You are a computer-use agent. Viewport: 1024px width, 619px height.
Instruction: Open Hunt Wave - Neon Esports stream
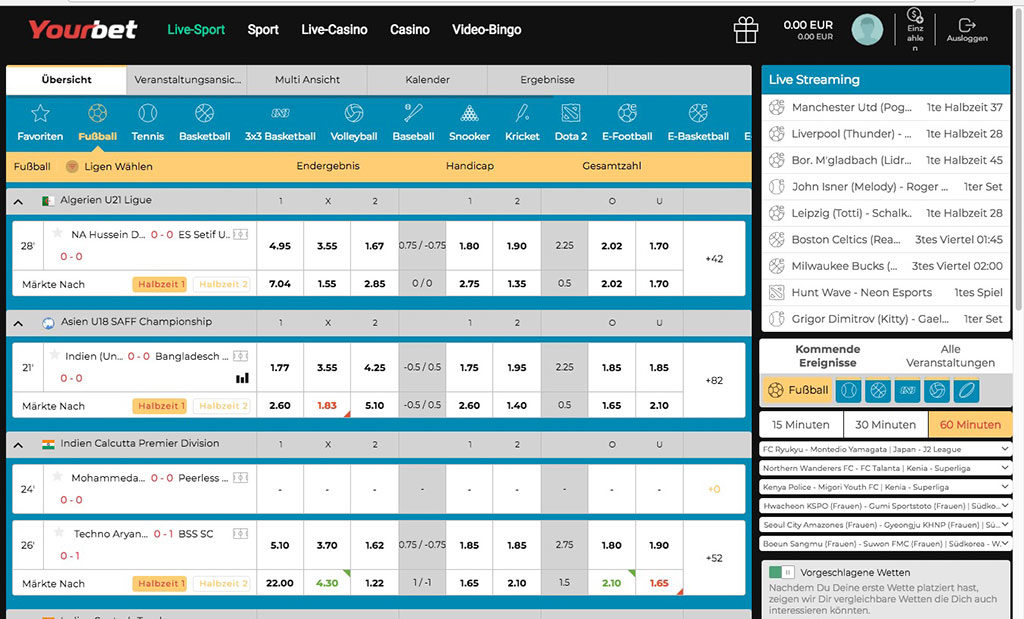click(886, 293)
